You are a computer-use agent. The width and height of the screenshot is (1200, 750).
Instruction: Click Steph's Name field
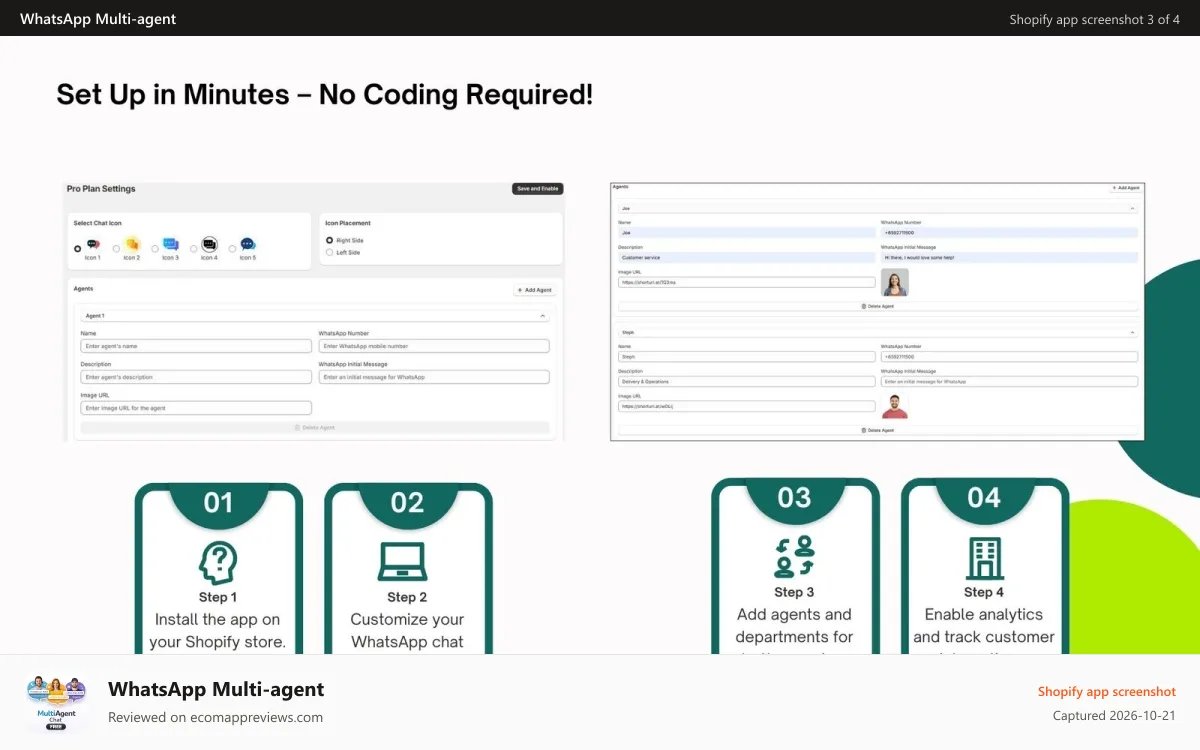coord(747,356)
